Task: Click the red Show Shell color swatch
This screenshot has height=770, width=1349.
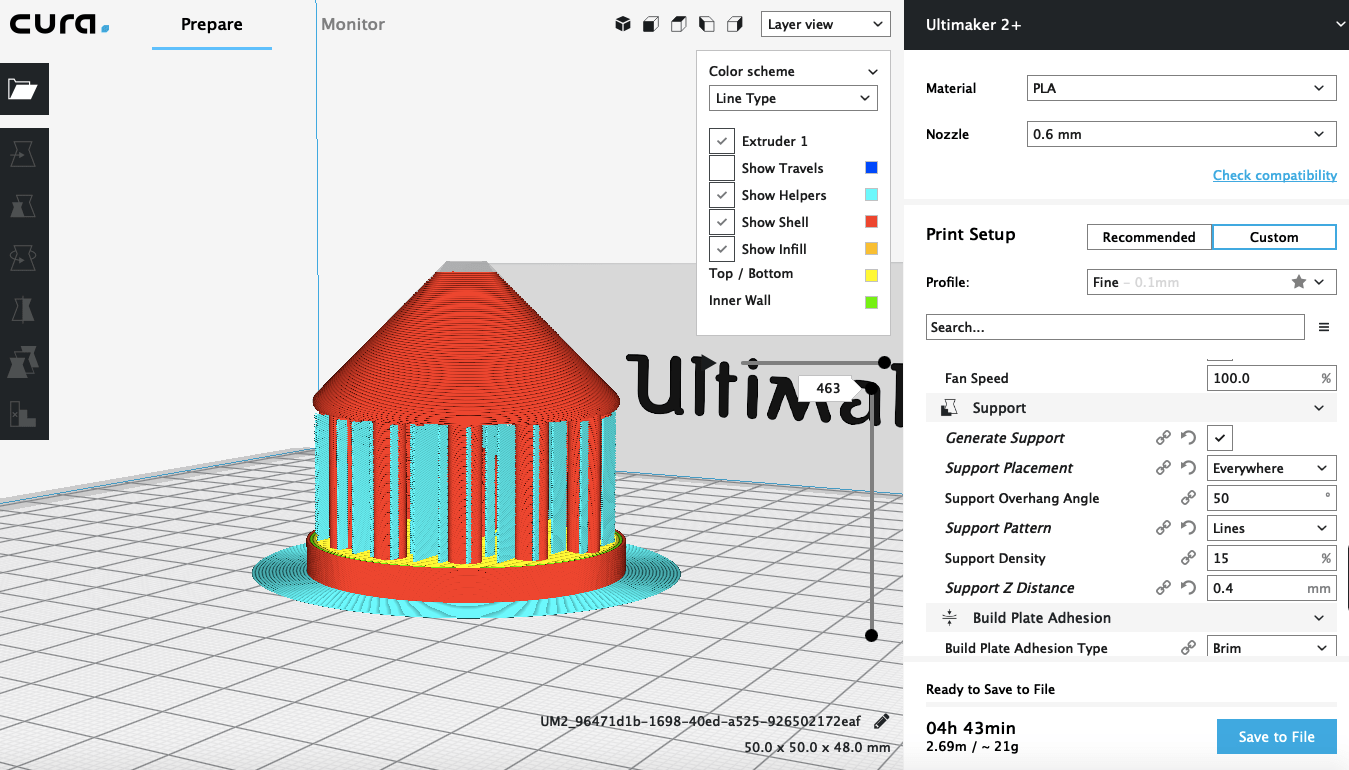Action: click(x=871, y=222)
